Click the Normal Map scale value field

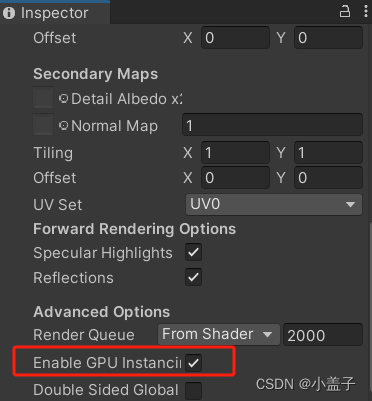pyautogui.click(x=272, y=125)
